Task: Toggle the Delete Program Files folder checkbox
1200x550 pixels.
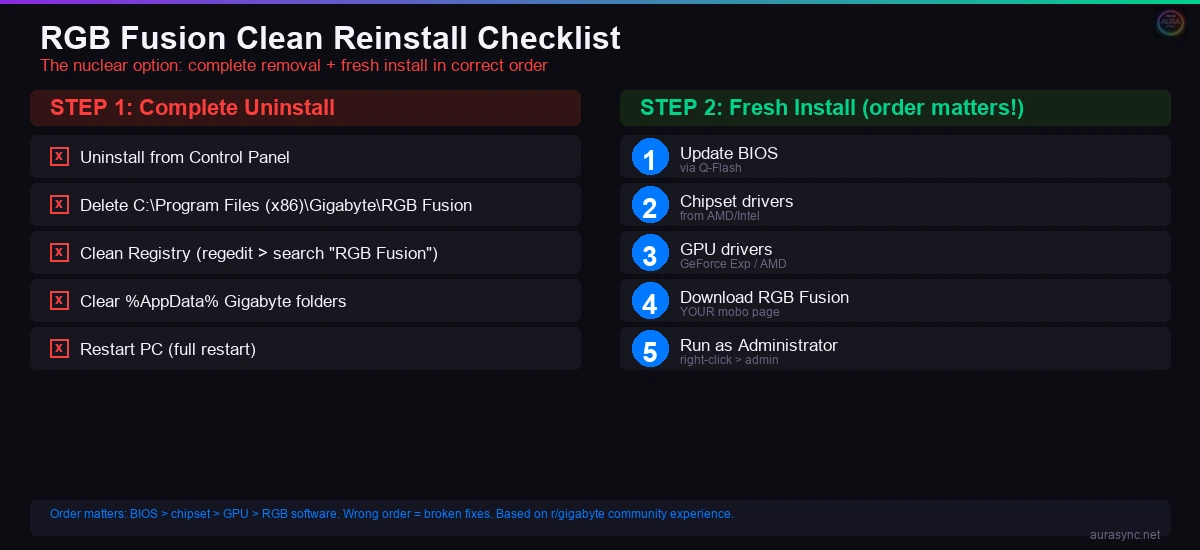Action: pos(60,205)
